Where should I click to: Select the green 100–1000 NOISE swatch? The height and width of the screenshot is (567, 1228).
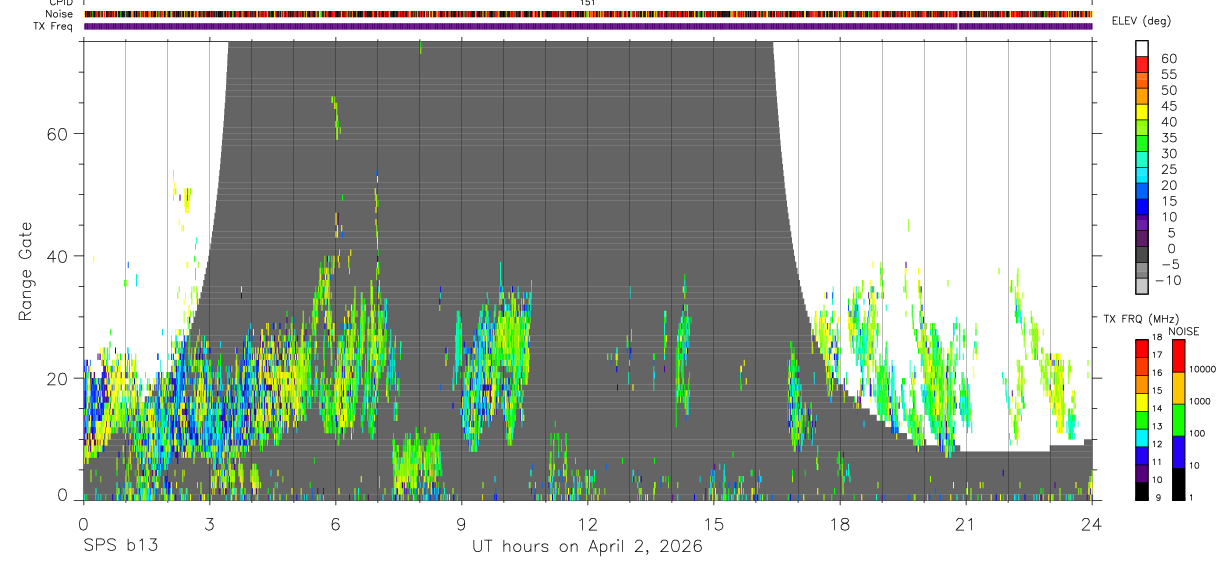pyautogui.click(x=1178, y=419)
